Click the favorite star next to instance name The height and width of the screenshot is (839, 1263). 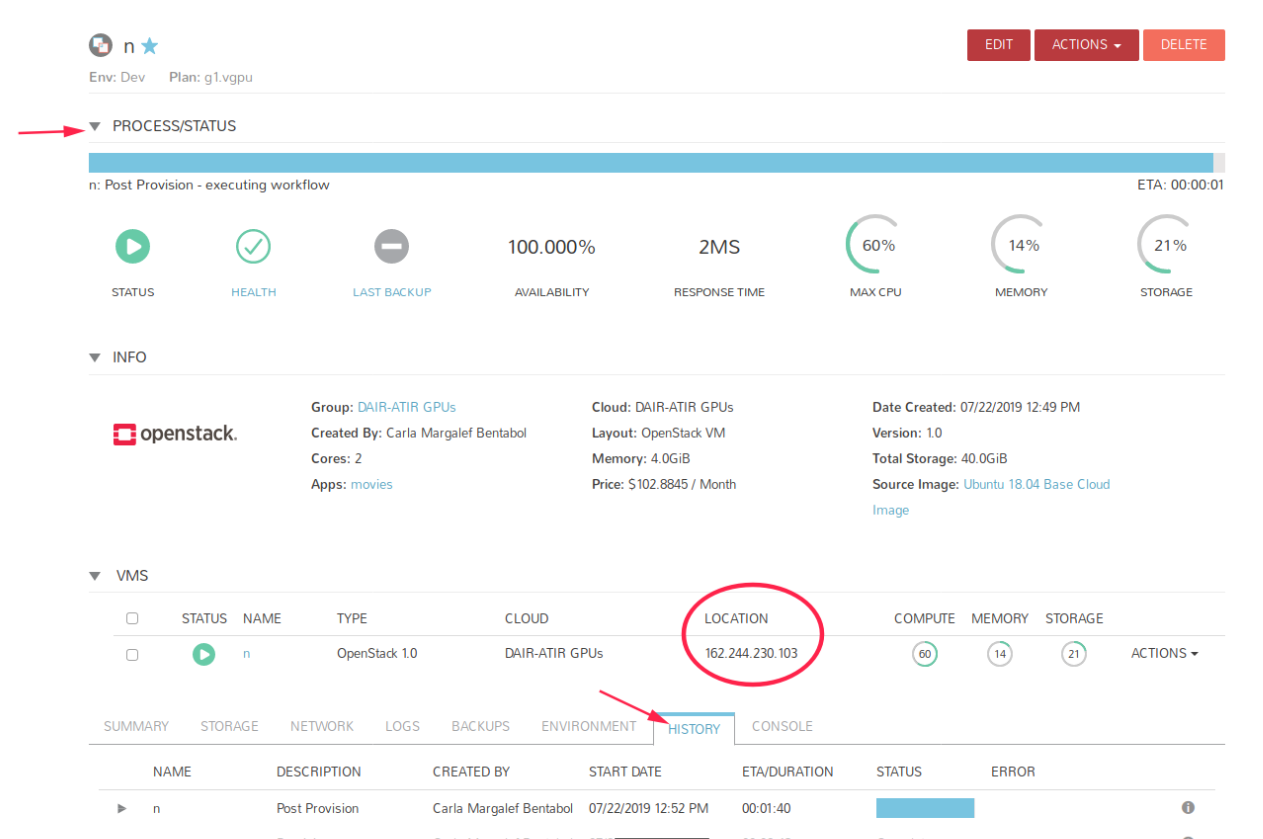click(x=150, y=46)
